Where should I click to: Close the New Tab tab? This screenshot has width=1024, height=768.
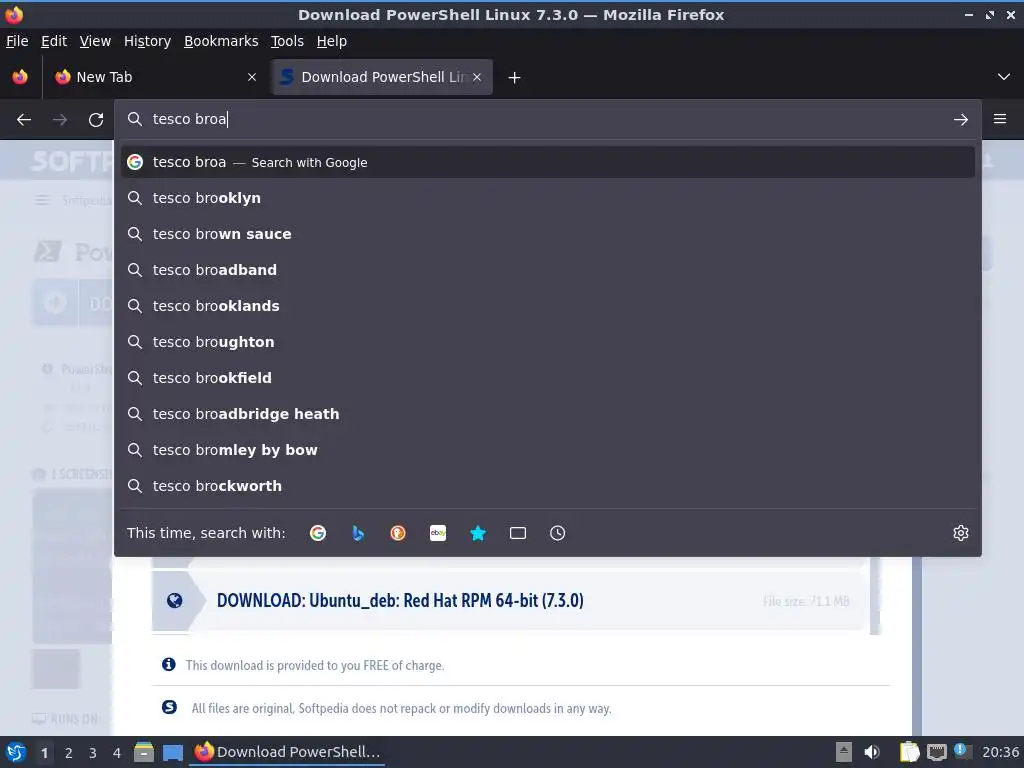252,77
